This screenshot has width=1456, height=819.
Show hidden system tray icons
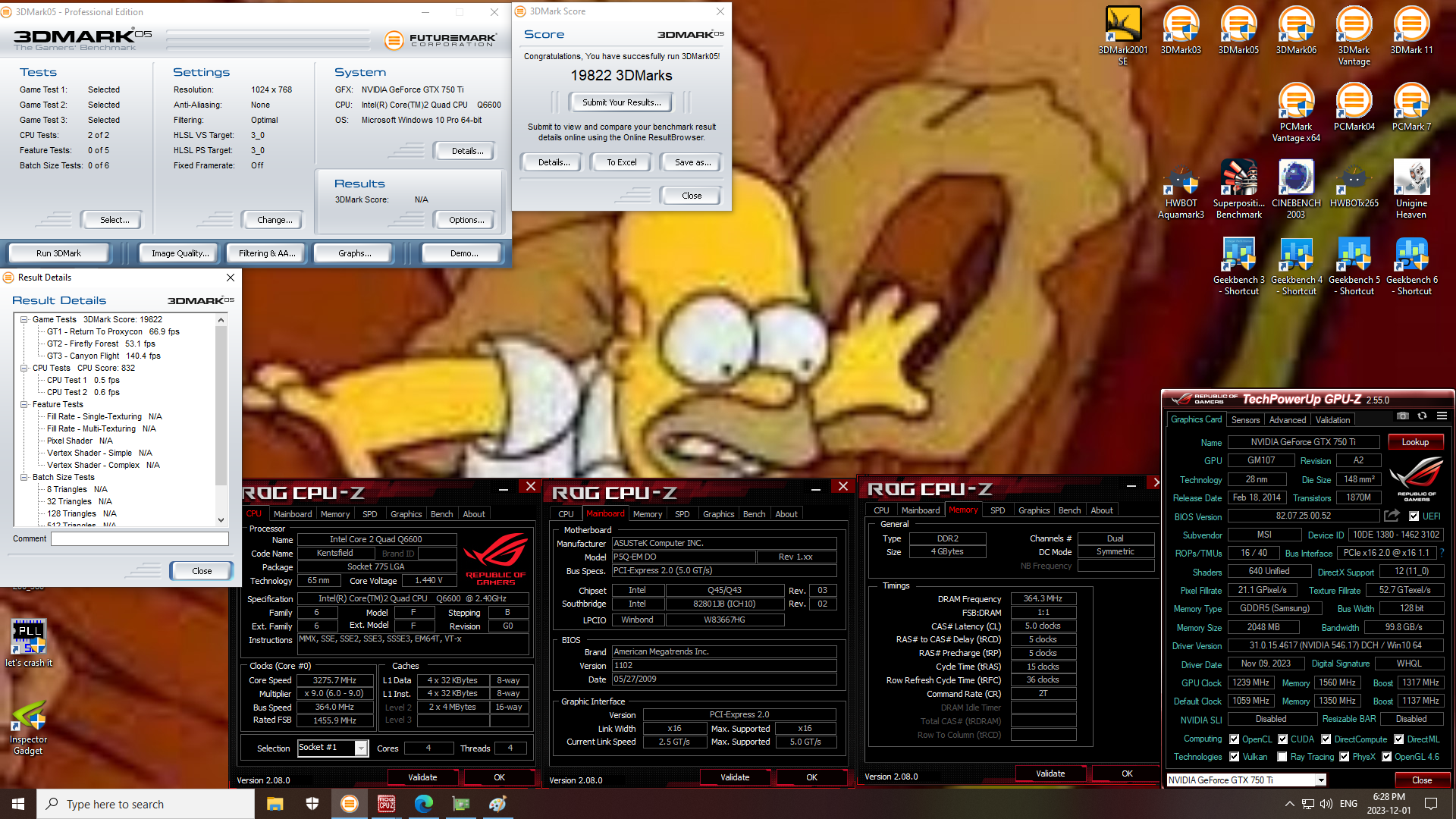pos(1289,804)
